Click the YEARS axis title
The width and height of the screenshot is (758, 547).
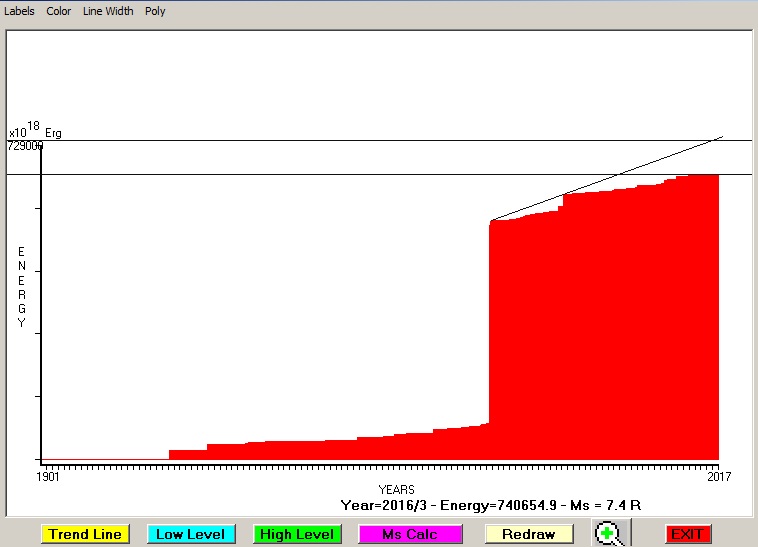pos(396,489)
